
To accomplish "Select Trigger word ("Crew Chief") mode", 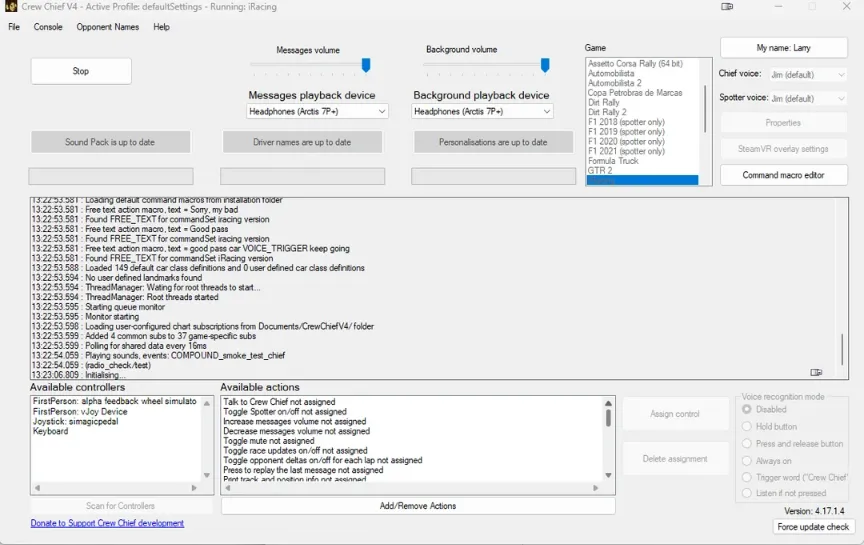I will (x=794, y=477).
